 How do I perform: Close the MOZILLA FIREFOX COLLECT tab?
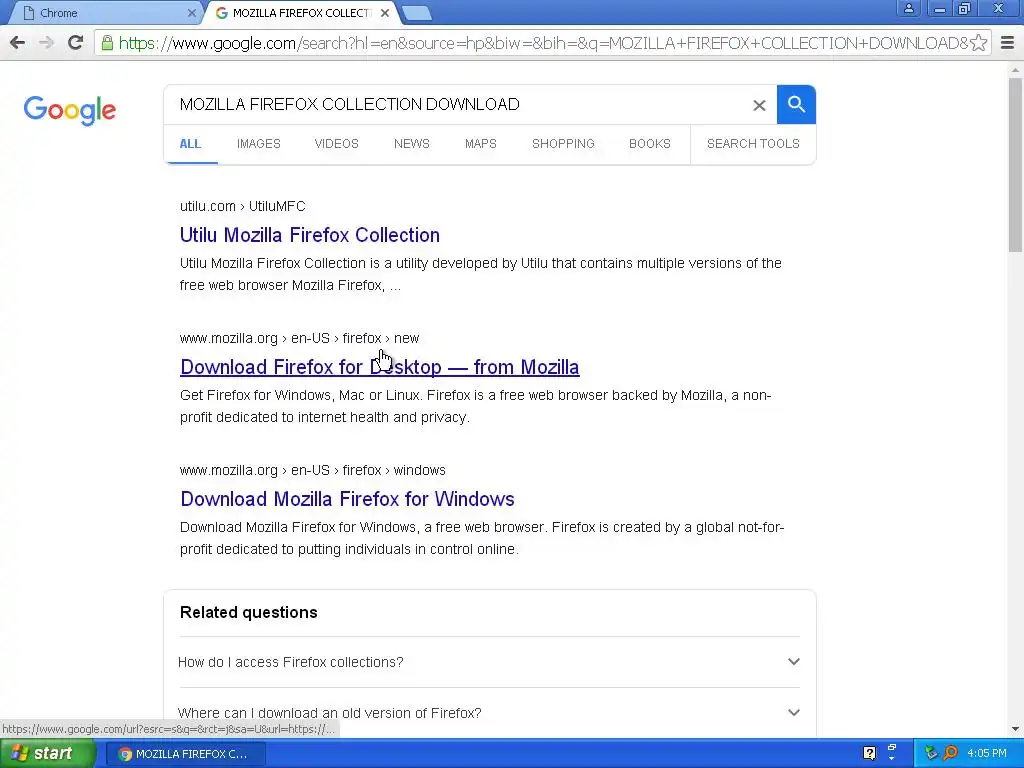(x=385, y=13)
